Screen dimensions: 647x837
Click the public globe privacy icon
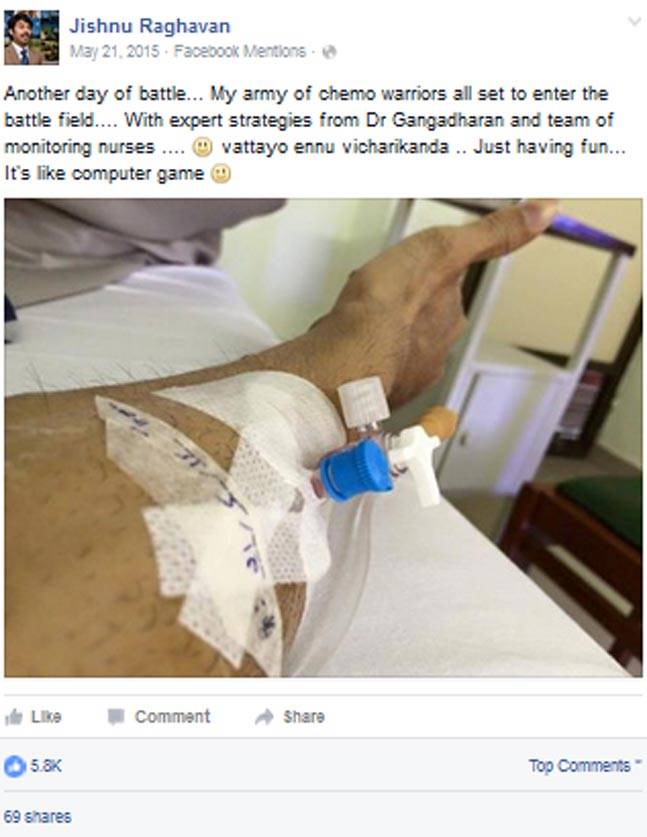(329, 52)
